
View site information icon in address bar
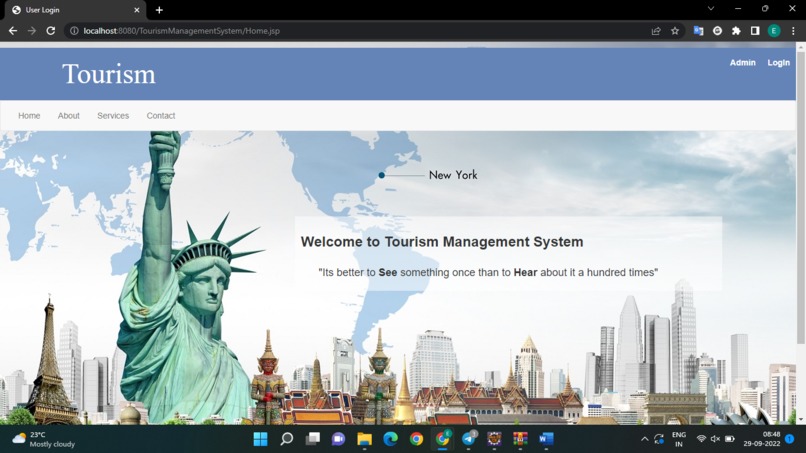[74, 31]
